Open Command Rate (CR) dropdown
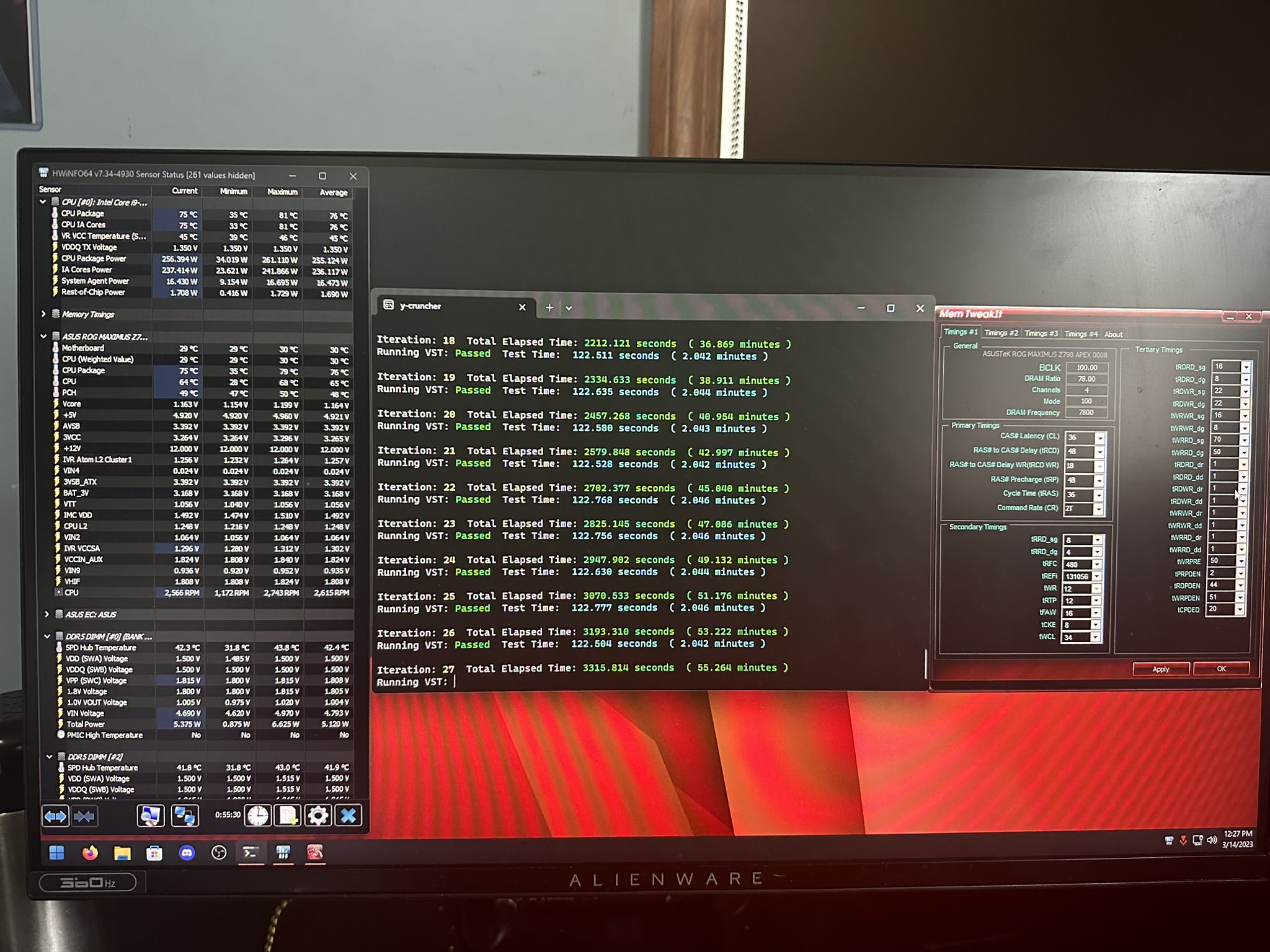The height and width of the screenshot is (952, 1270). (x=1098, y=509)
